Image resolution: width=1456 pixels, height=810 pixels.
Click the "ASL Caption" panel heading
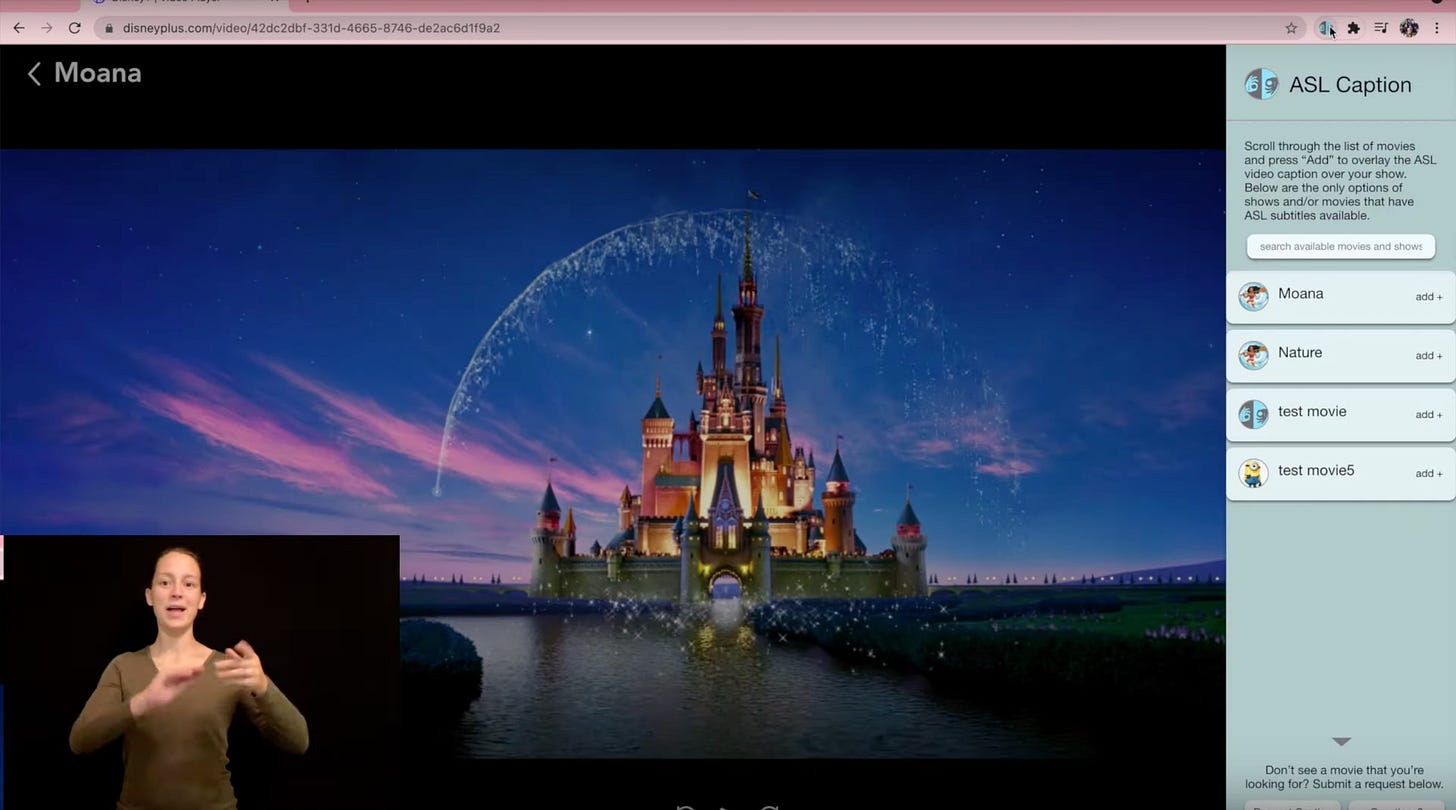(x=1350, y=85)
